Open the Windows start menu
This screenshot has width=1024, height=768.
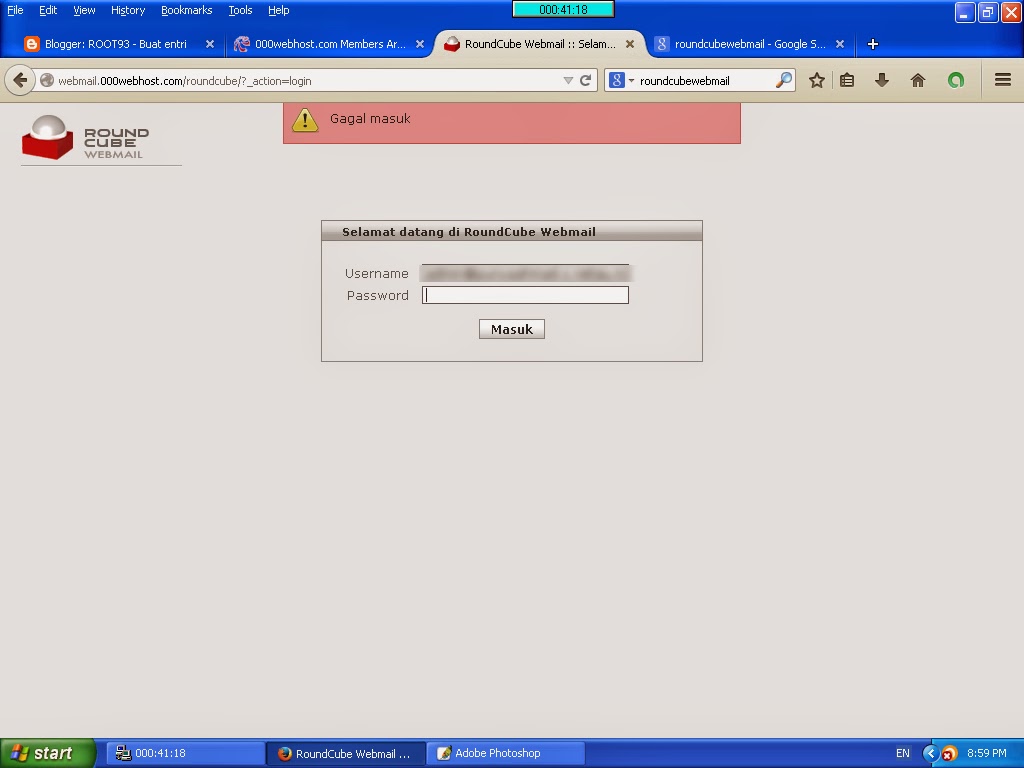(x=47, y=753)
